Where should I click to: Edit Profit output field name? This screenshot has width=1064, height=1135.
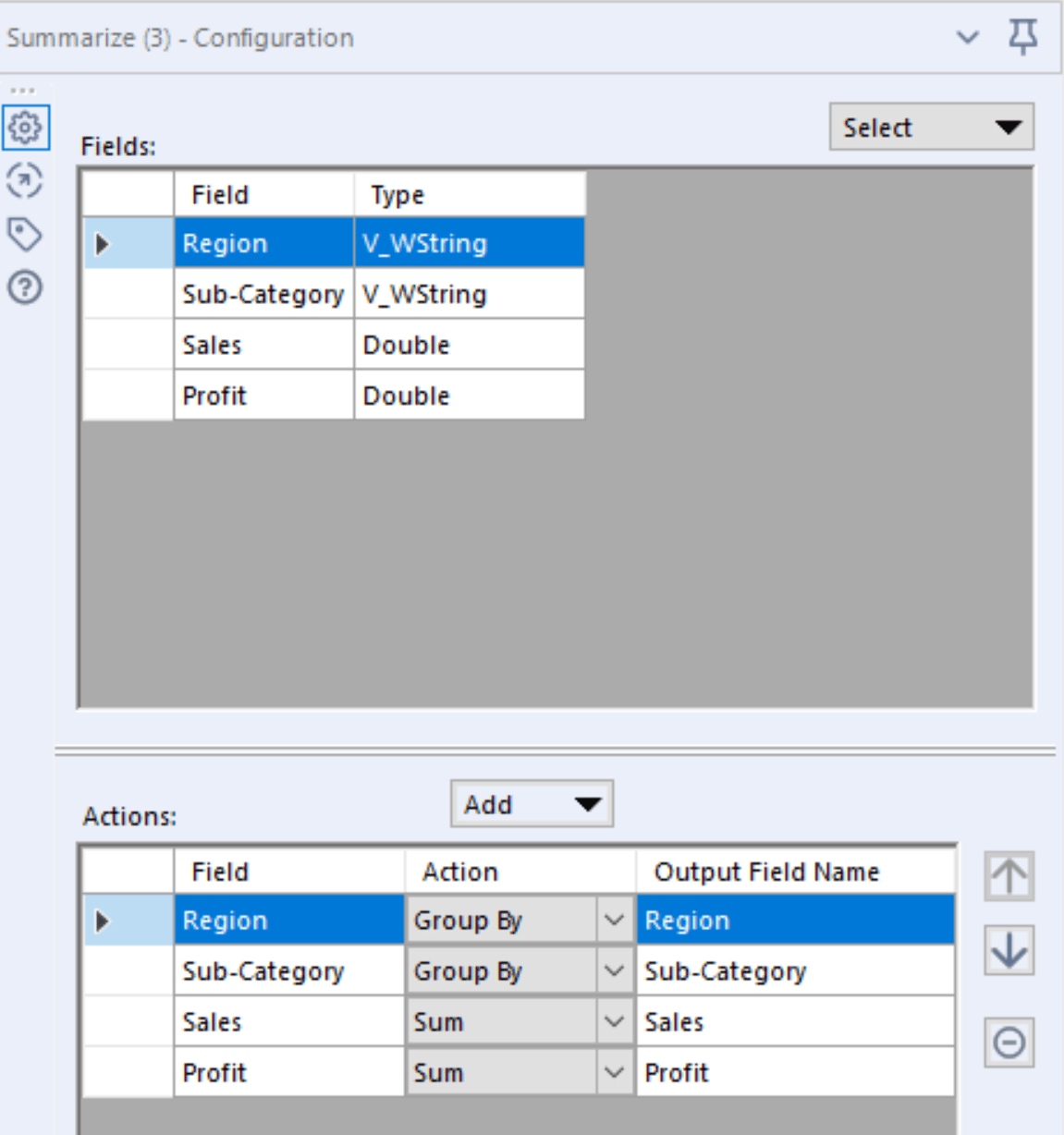click(x=795, y=1072)
